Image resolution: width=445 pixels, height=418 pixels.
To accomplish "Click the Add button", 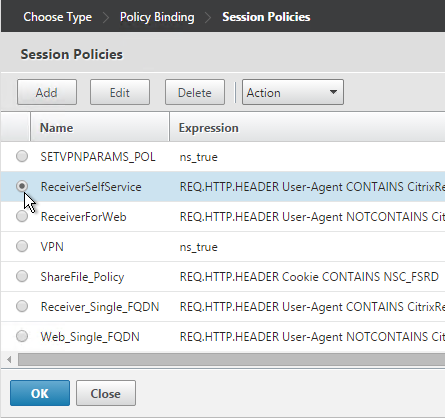I will [x=47, y=92].
